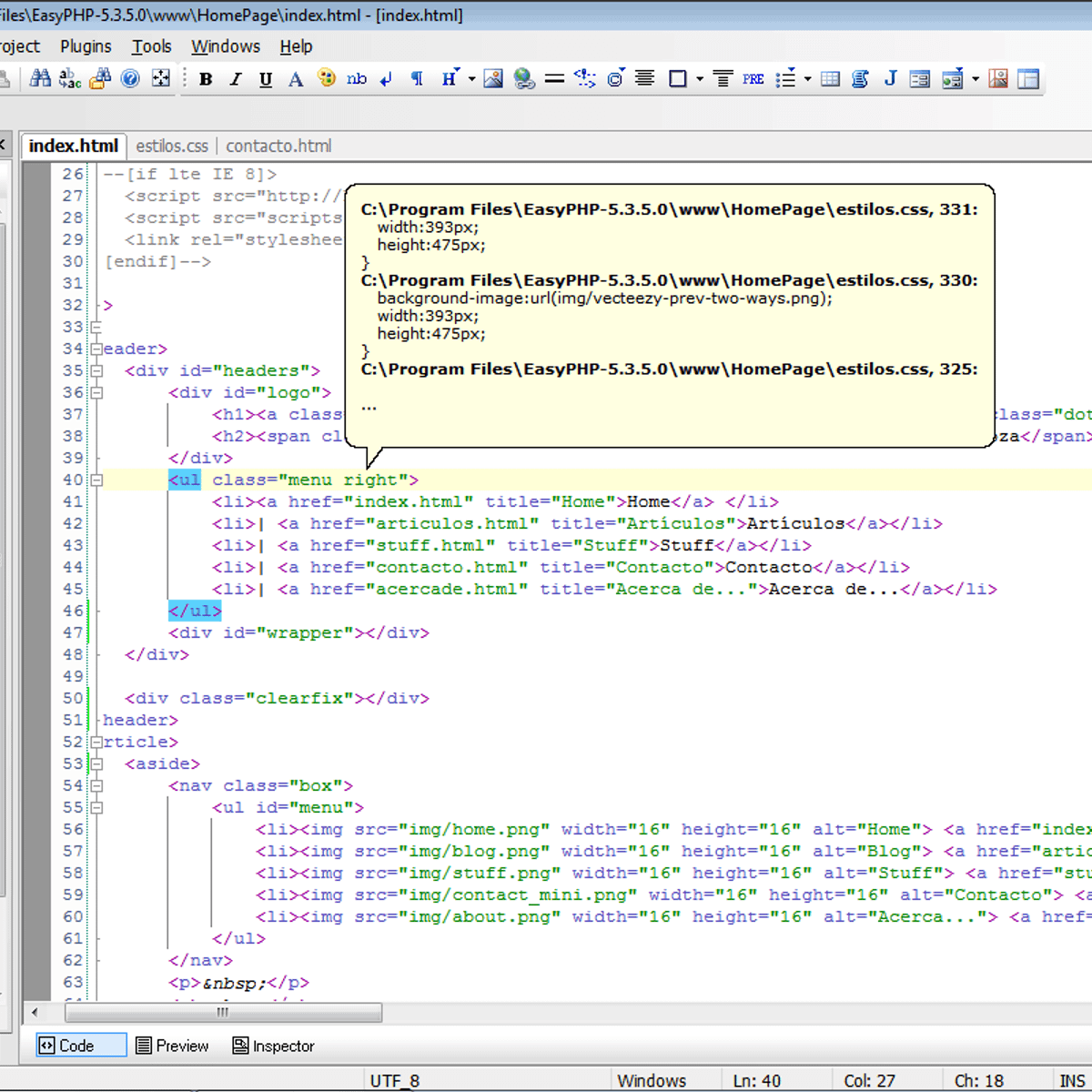The image size is (1092, 1092).
Task: Open the Tools menu
Action: point(151,46)
